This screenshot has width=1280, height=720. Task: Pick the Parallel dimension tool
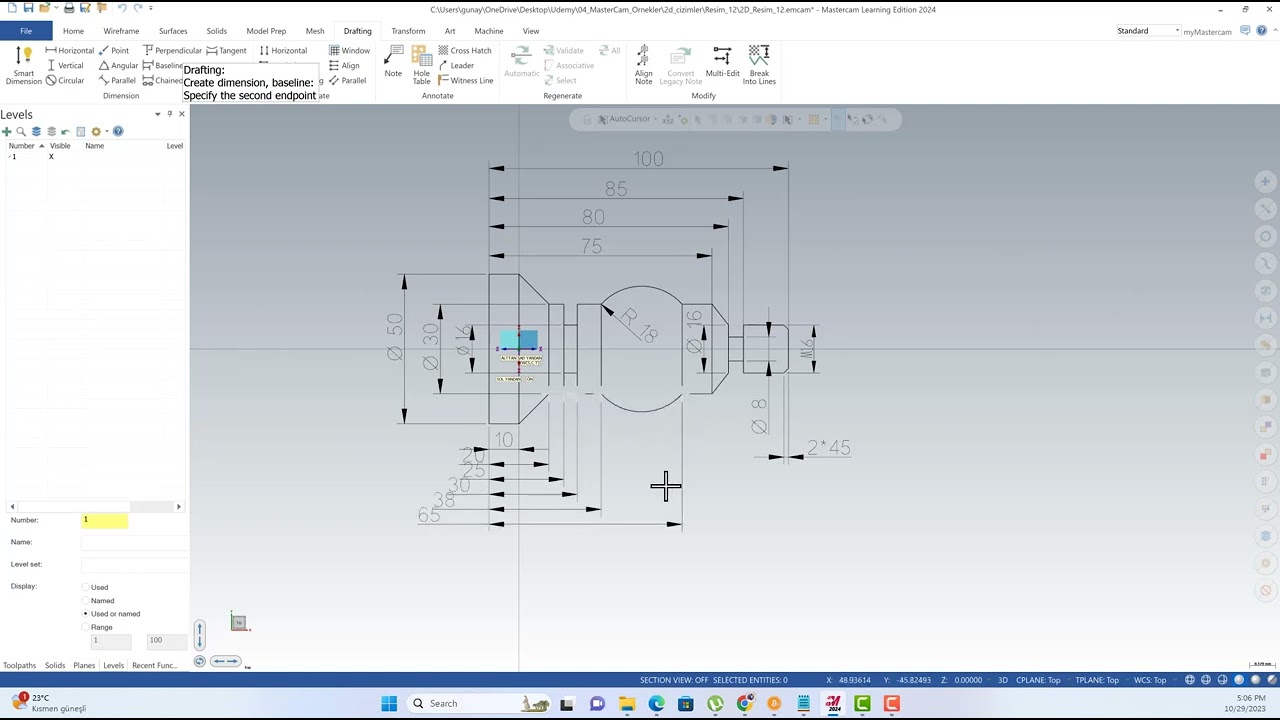click(117, 80)
